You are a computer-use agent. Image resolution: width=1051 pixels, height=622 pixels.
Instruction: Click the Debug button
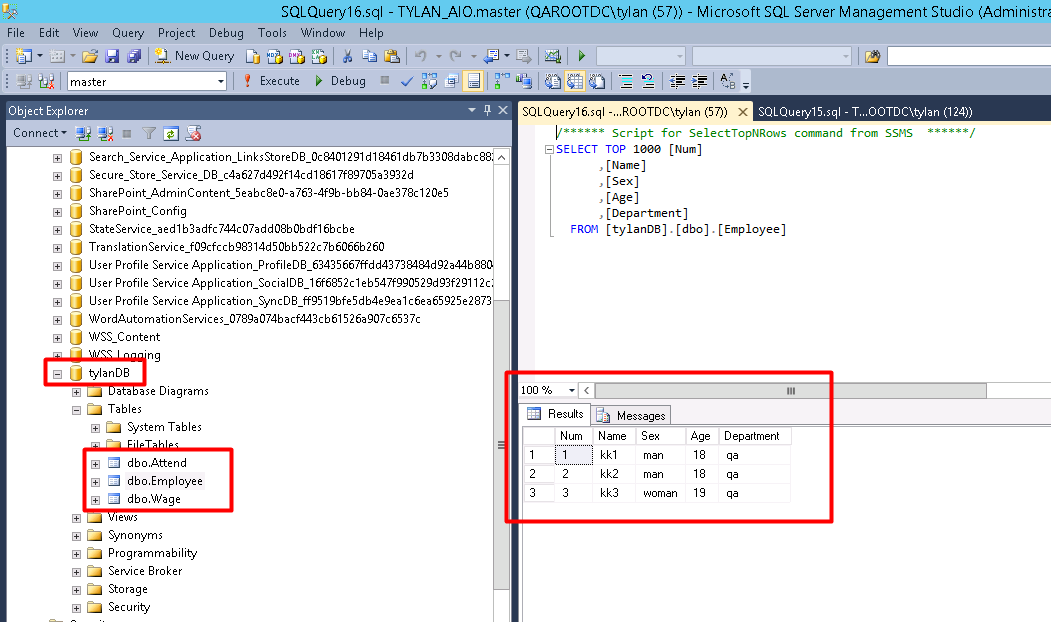click(341, 81)
